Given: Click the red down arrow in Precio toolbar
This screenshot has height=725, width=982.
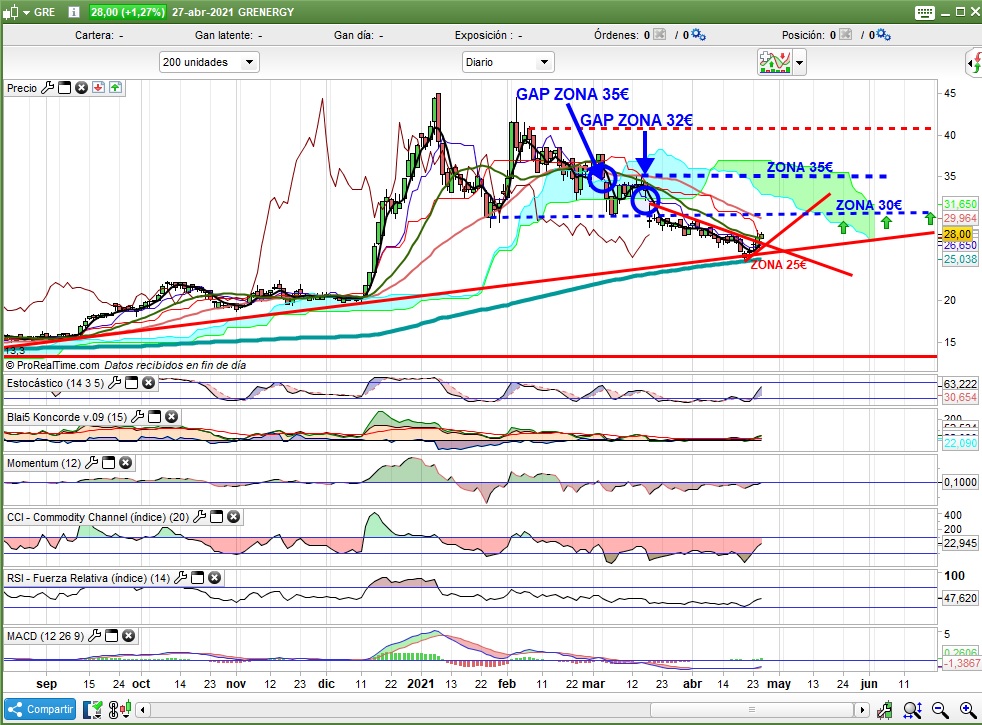Looking at the screenshot, I should coord(98,88).
